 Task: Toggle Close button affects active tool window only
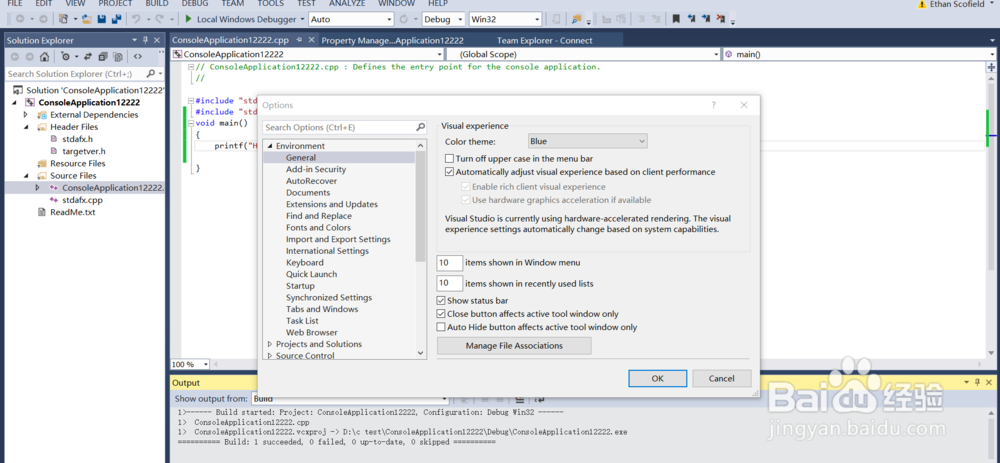(x=441, y=314)
